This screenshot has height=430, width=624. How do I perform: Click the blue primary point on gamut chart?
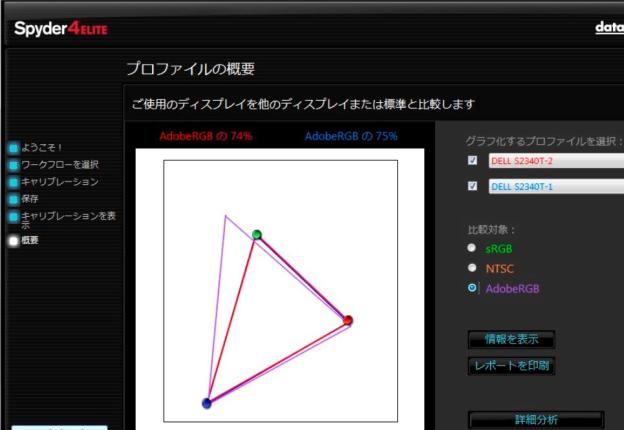207,403
